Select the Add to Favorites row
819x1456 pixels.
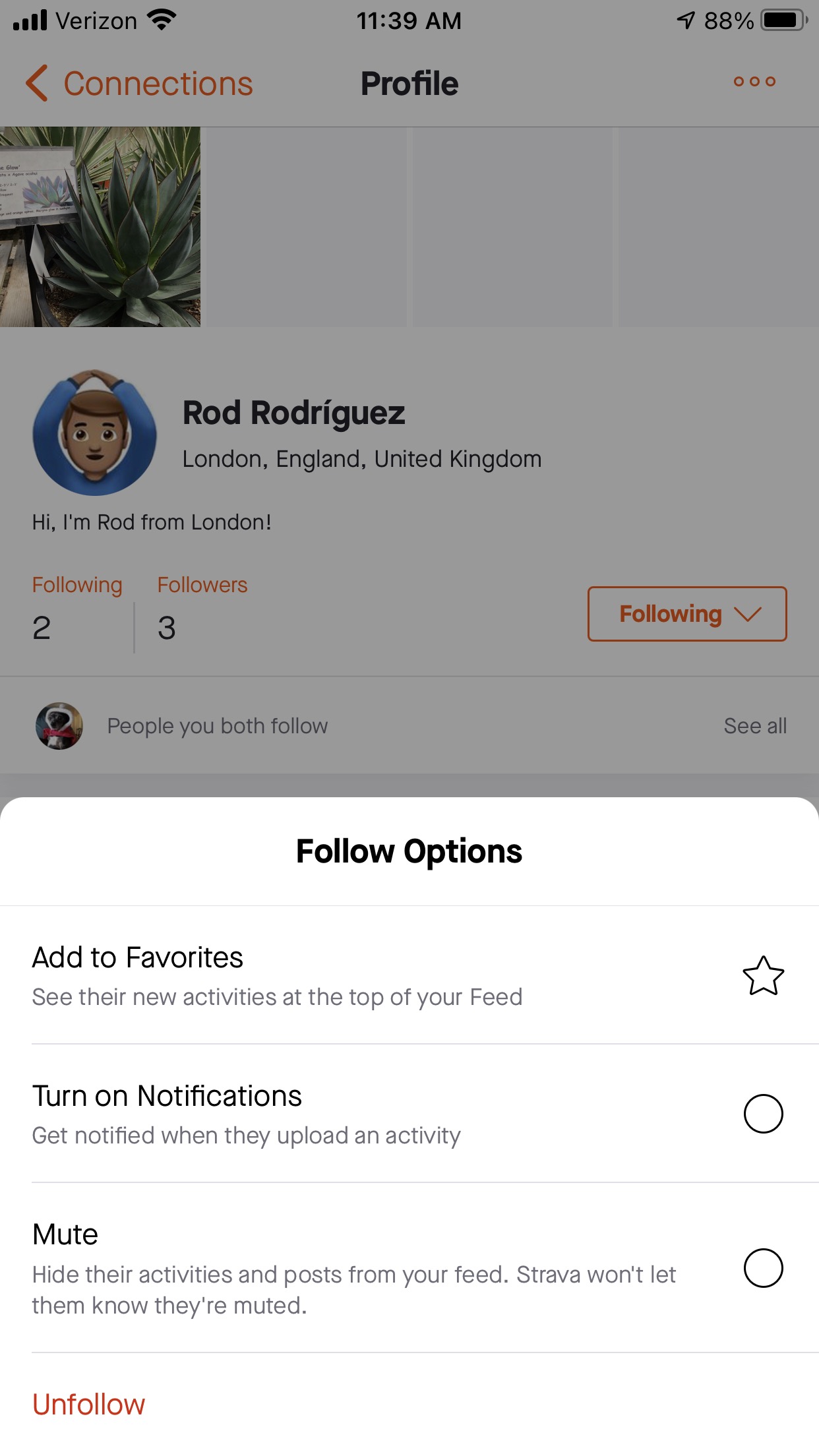409,975
